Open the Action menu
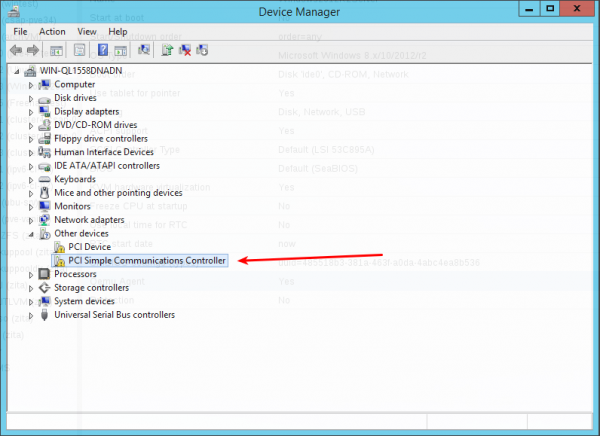 52,31
